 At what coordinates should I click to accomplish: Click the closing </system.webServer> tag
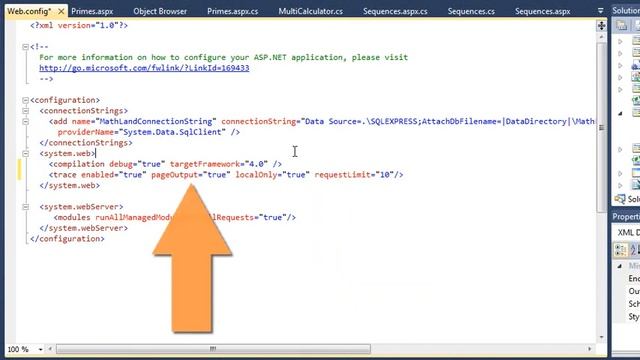84,228
